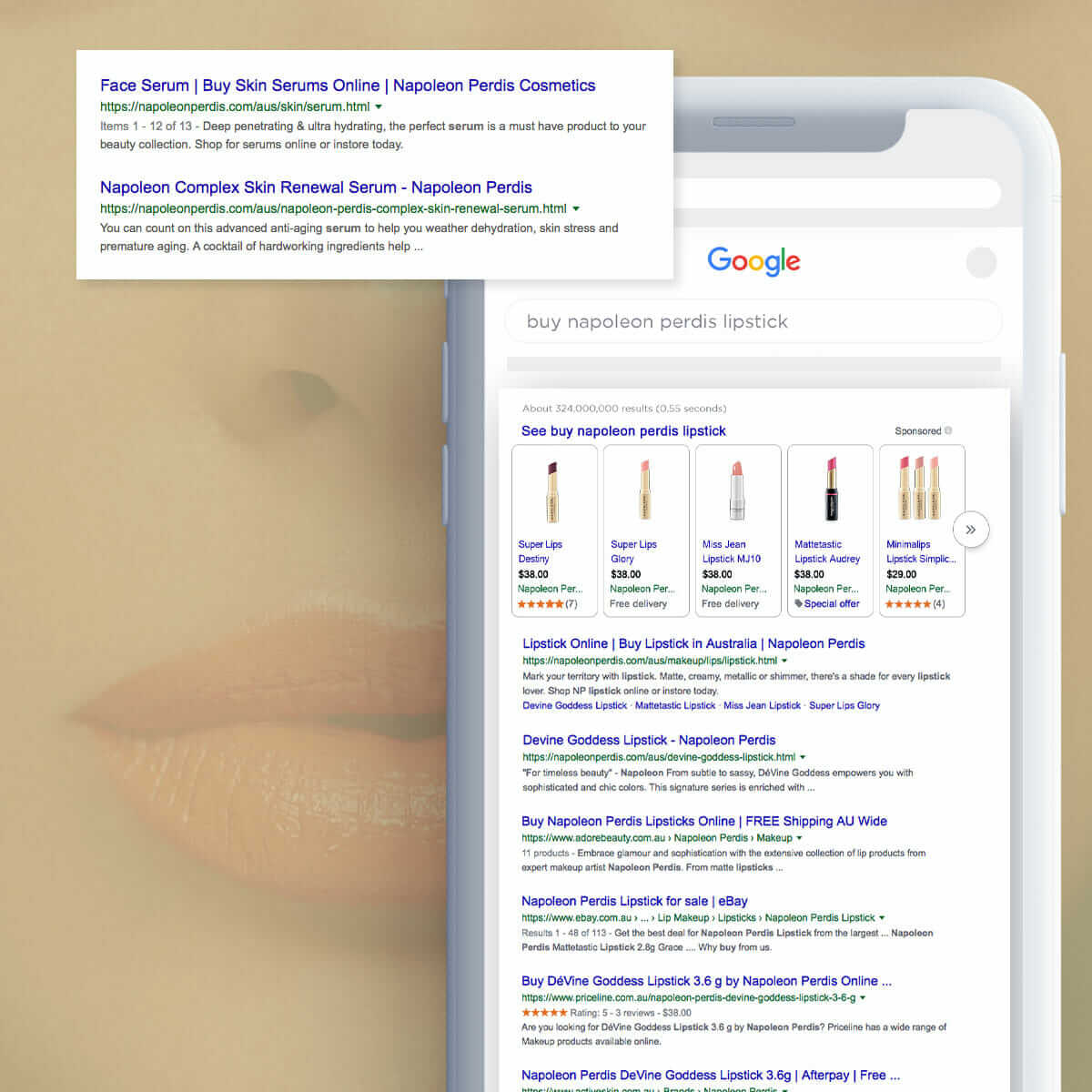Open the Napoleon Perdis Lipstick eBay result
This screenshot has height=1092, width=1092.
pyautogui.click(x=633, y=901)
